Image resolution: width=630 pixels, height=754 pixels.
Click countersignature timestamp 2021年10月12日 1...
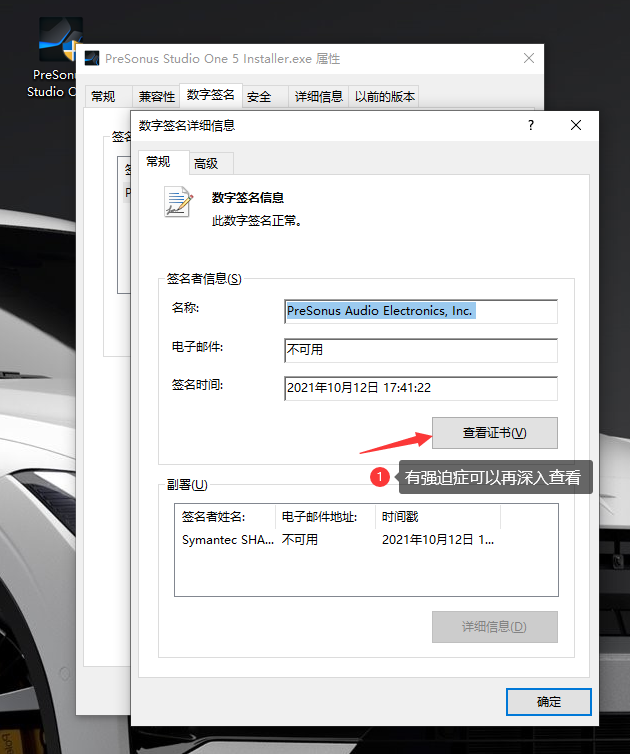pos(438,540)
